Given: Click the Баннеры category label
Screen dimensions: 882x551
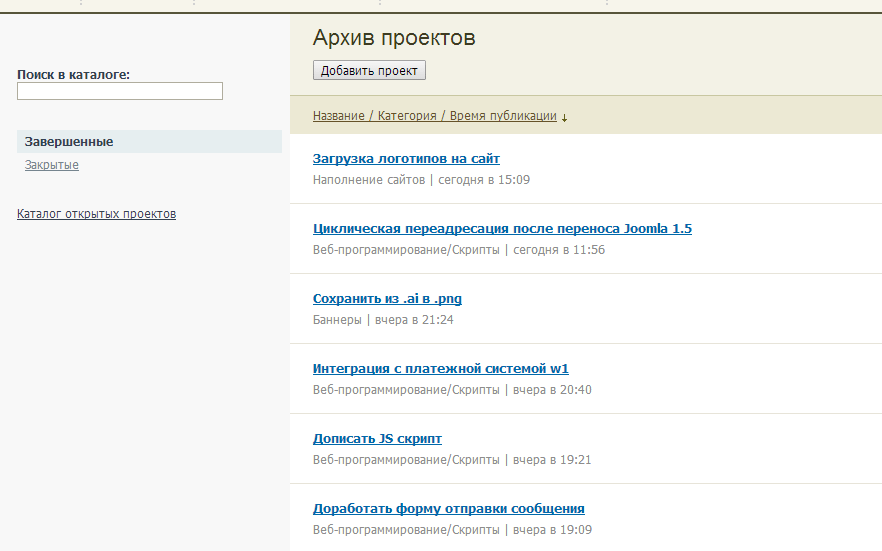Looking at the screenshot, I should click(337, 320).
